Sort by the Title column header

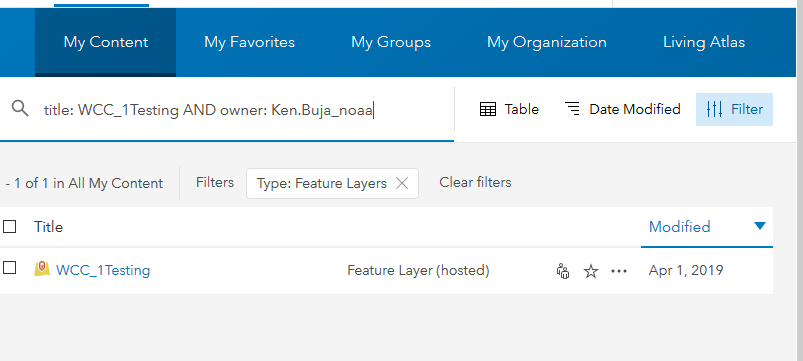pyautogui.click(x=49, y=227)
